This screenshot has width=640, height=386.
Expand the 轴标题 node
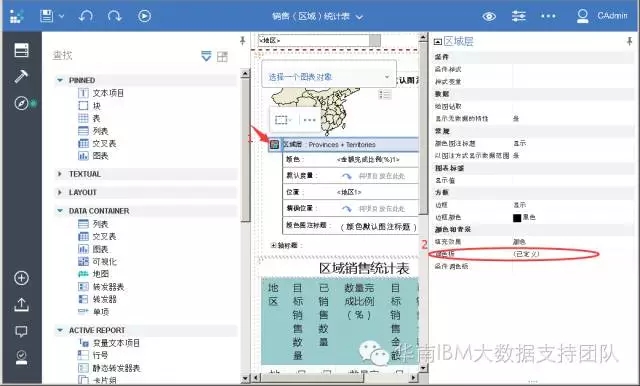tap(273, 245)
